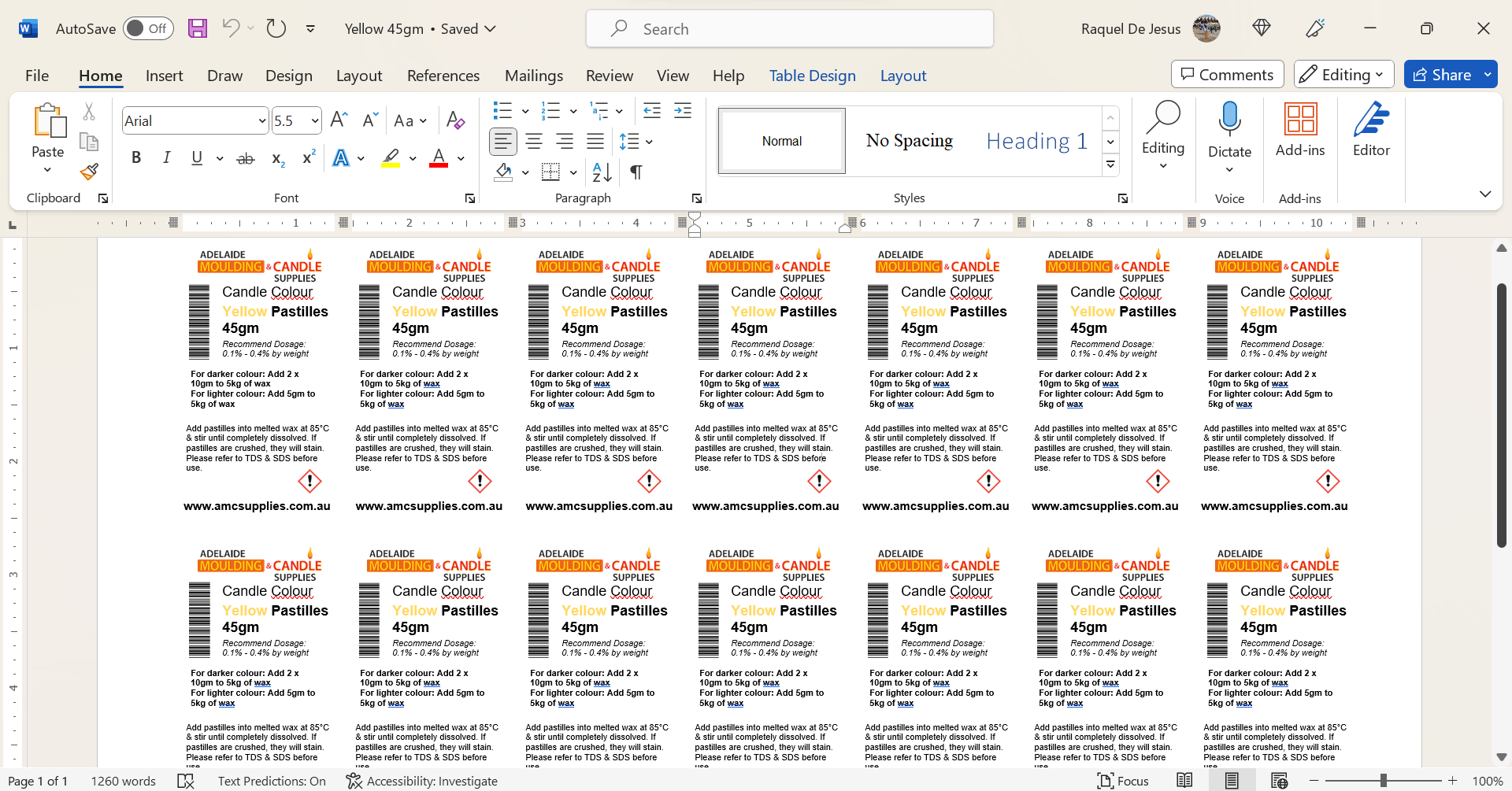This screenshot has width=1512, height=791.
Task: Click the Copy icon in Clipboard
Action: (x=89, y=142)
